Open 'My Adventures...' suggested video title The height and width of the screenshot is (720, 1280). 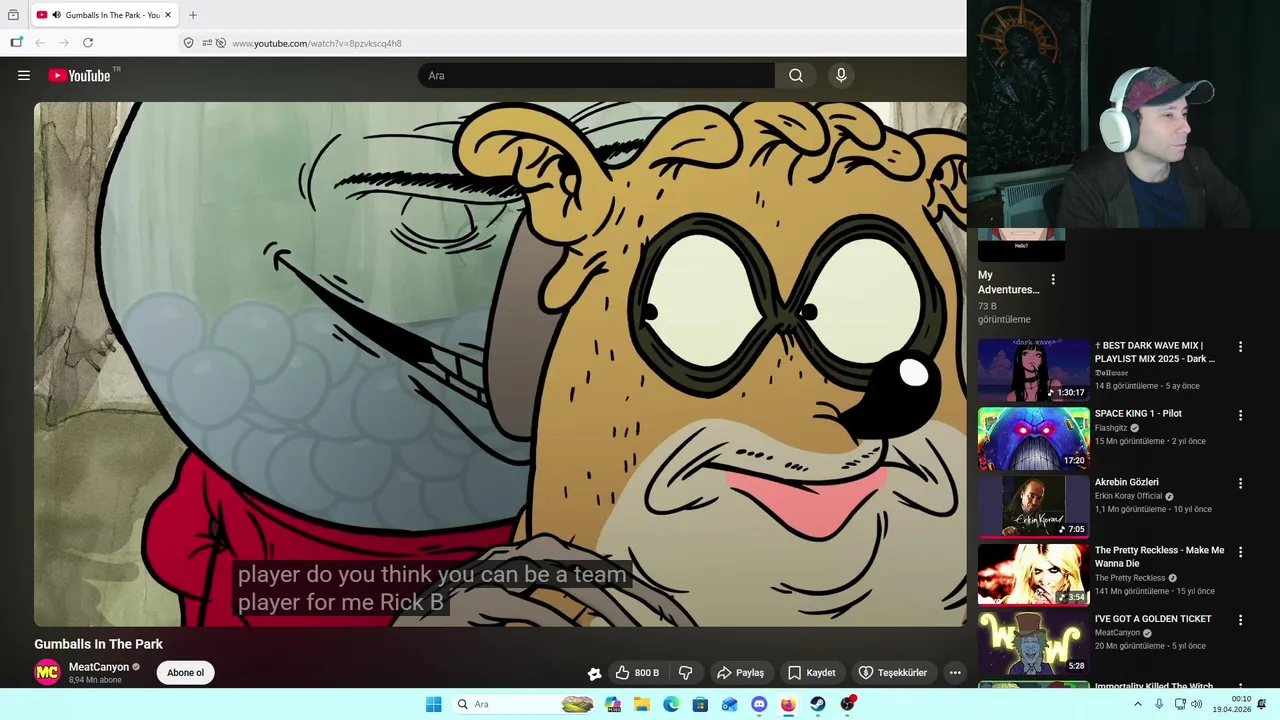click(x=1008, y=282)
